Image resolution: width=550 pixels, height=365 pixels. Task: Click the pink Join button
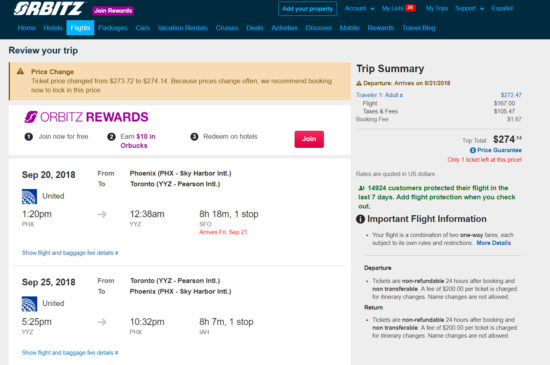(x=309, y=139)
